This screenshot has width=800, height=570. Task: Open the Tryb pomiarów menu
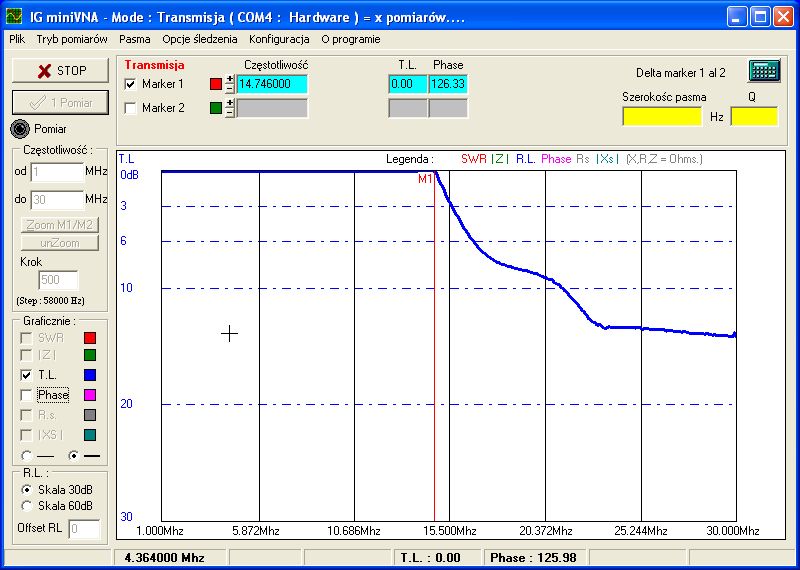pyautogui.click(x=71, y=39)
